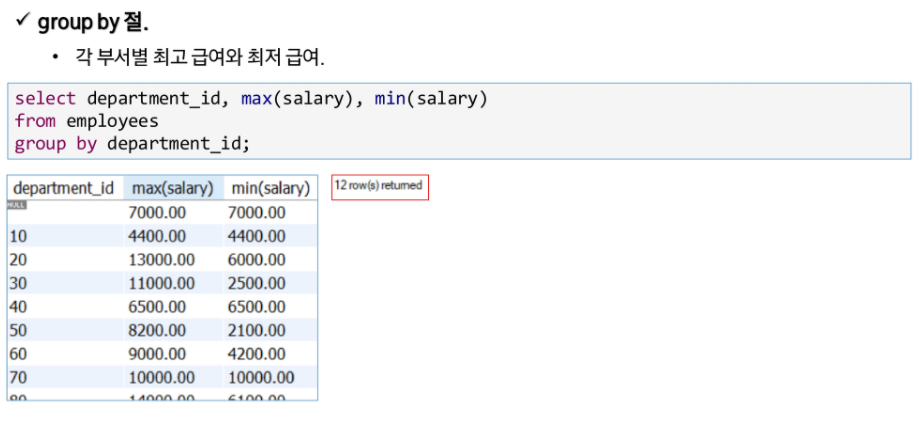
Task: Click the max function in the query
Action: click(256, 98)
